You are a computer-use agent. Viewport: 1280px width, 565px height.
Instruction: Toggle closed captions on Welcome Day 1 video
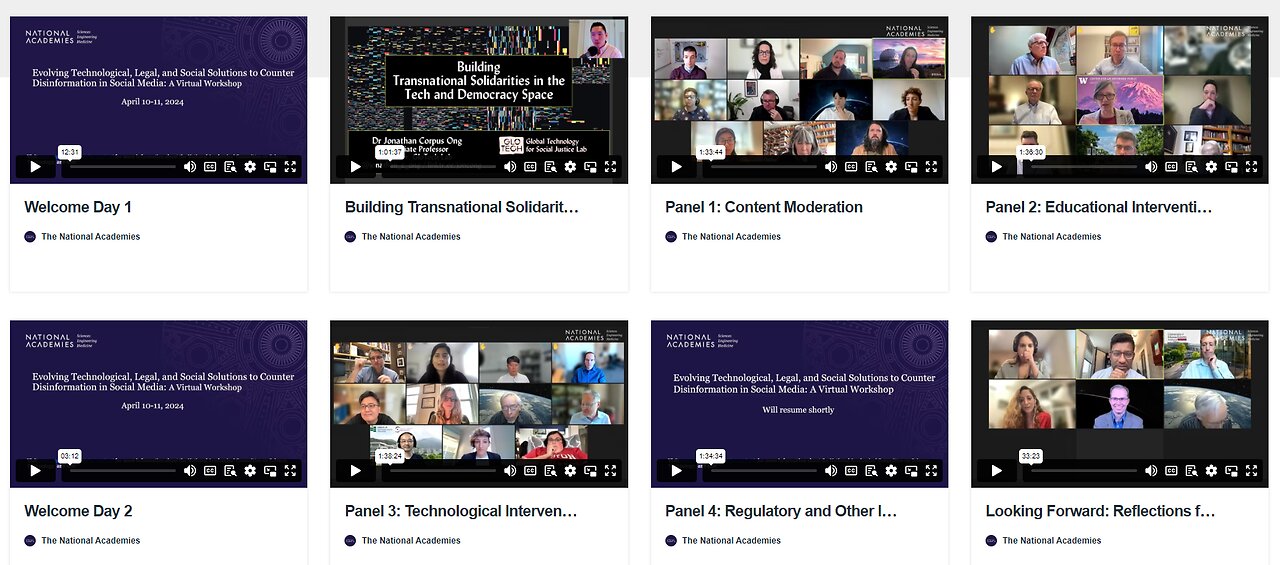(x=210, y=167)
